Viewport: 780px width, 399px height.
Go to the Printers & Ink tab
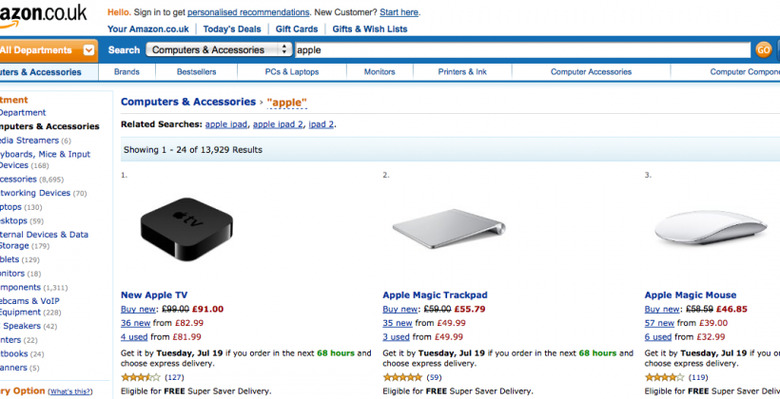point(462,72)
